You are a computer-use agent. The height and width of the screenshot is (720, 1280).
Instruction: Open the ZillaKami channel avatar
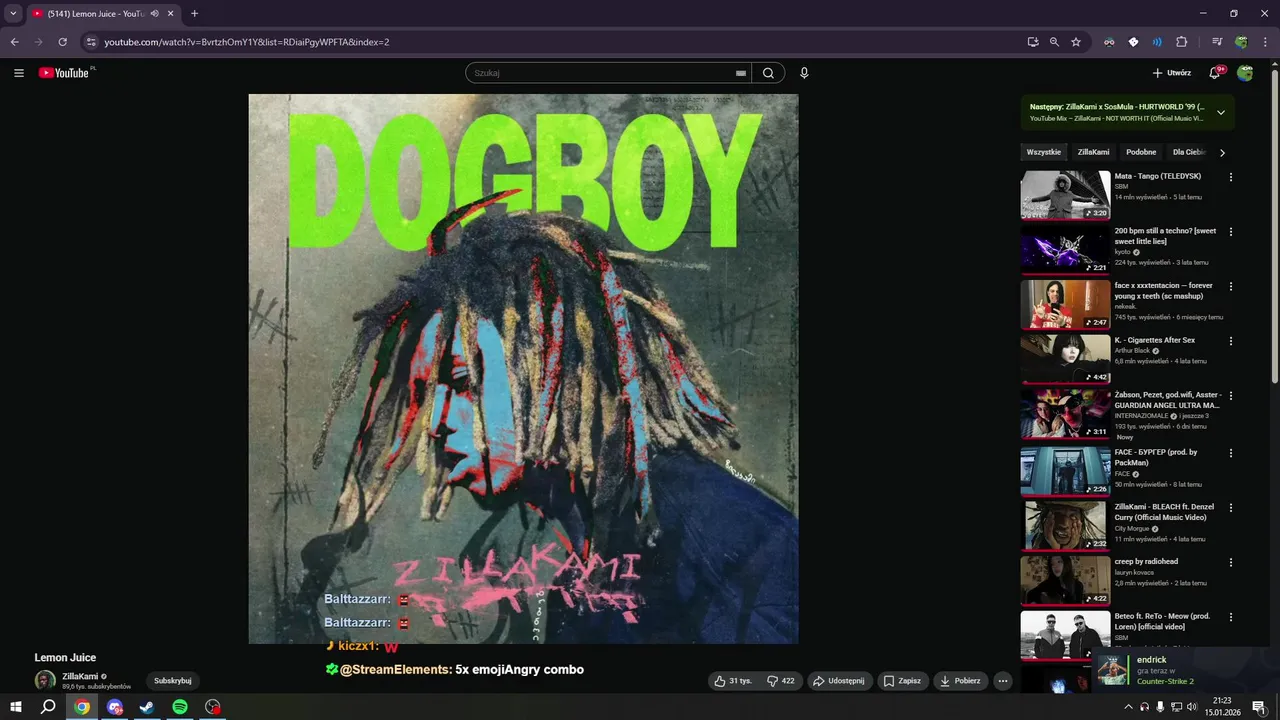pos(45,681)
